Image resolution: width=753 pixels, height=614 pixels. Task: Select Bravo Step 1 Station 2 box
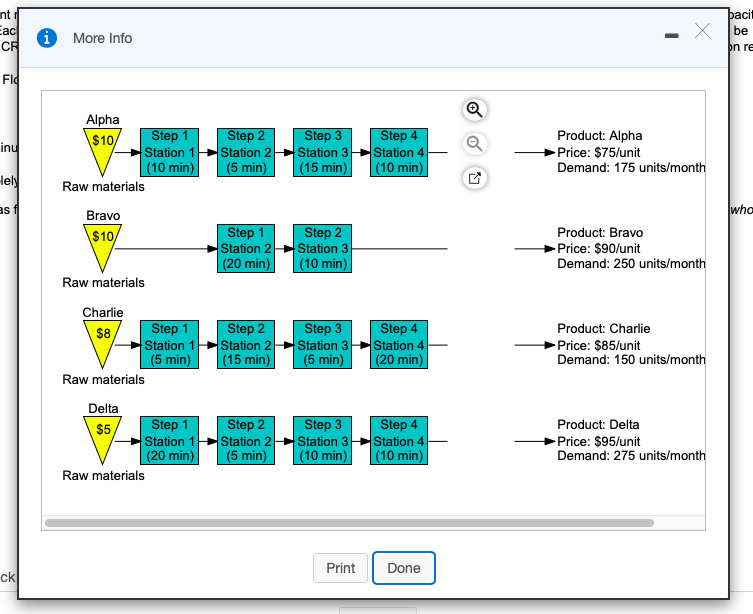click(246, 248)
